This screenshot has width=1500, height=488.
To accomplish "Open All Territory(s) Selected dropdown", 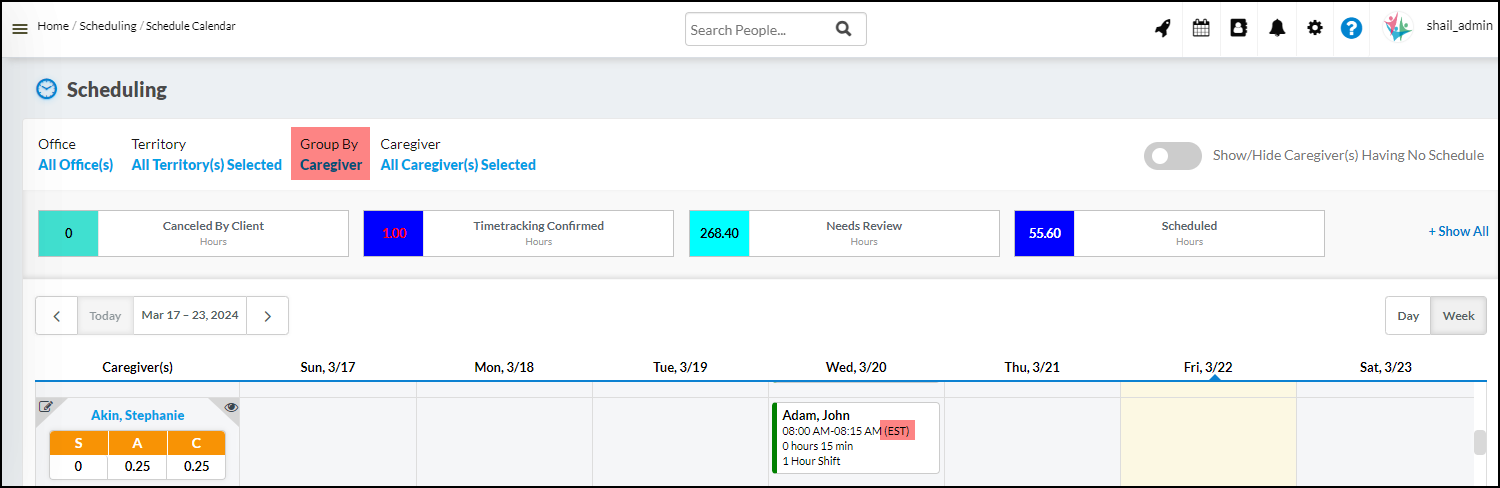I will point(206,165).
